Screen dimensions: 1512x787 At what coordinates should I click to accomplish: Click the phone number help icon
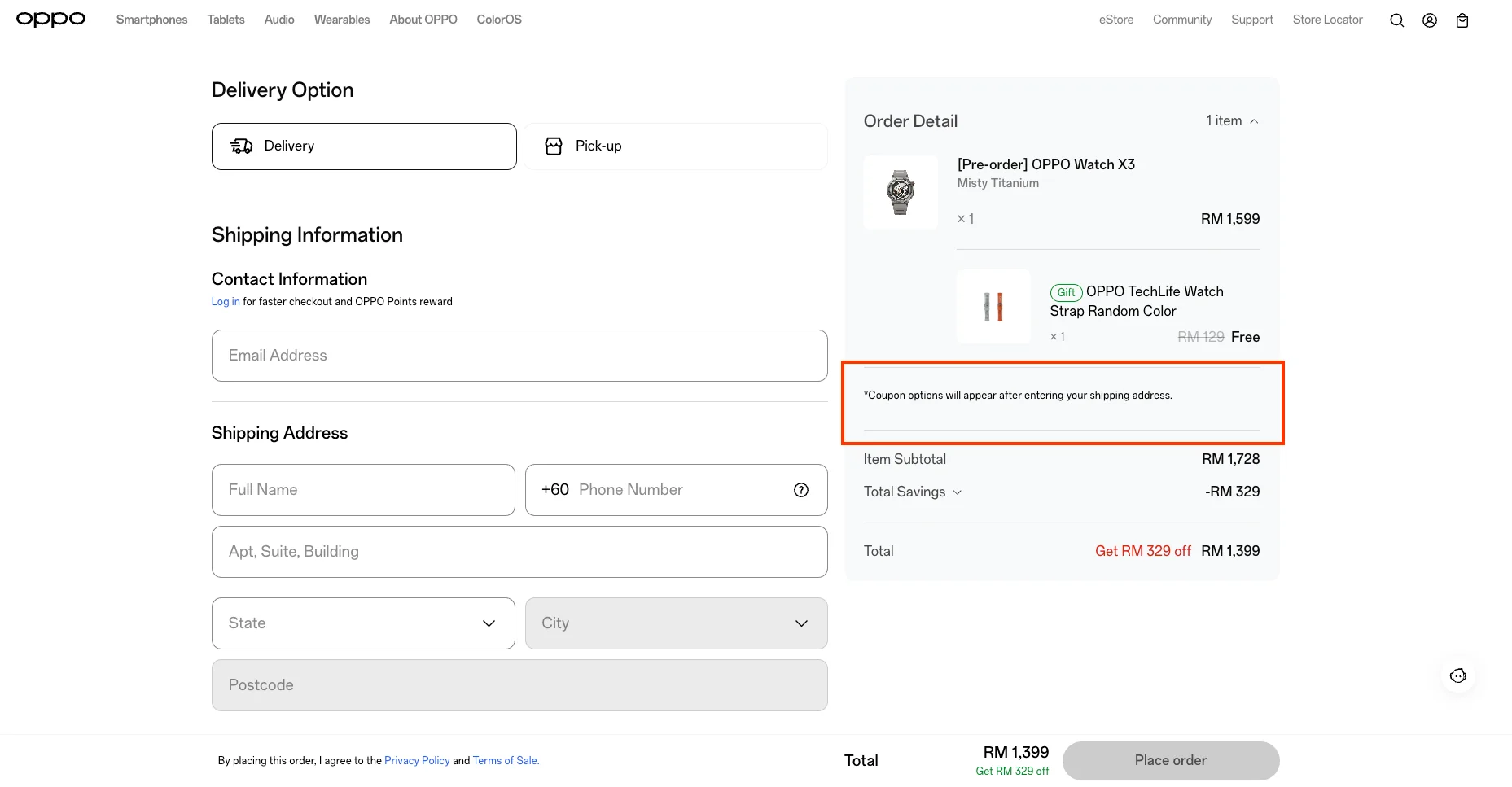[800, 490]
